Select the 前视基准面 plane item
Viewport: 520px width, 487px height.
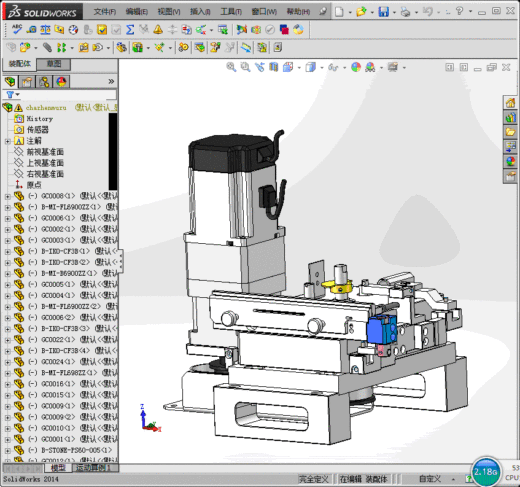point(45,152)
